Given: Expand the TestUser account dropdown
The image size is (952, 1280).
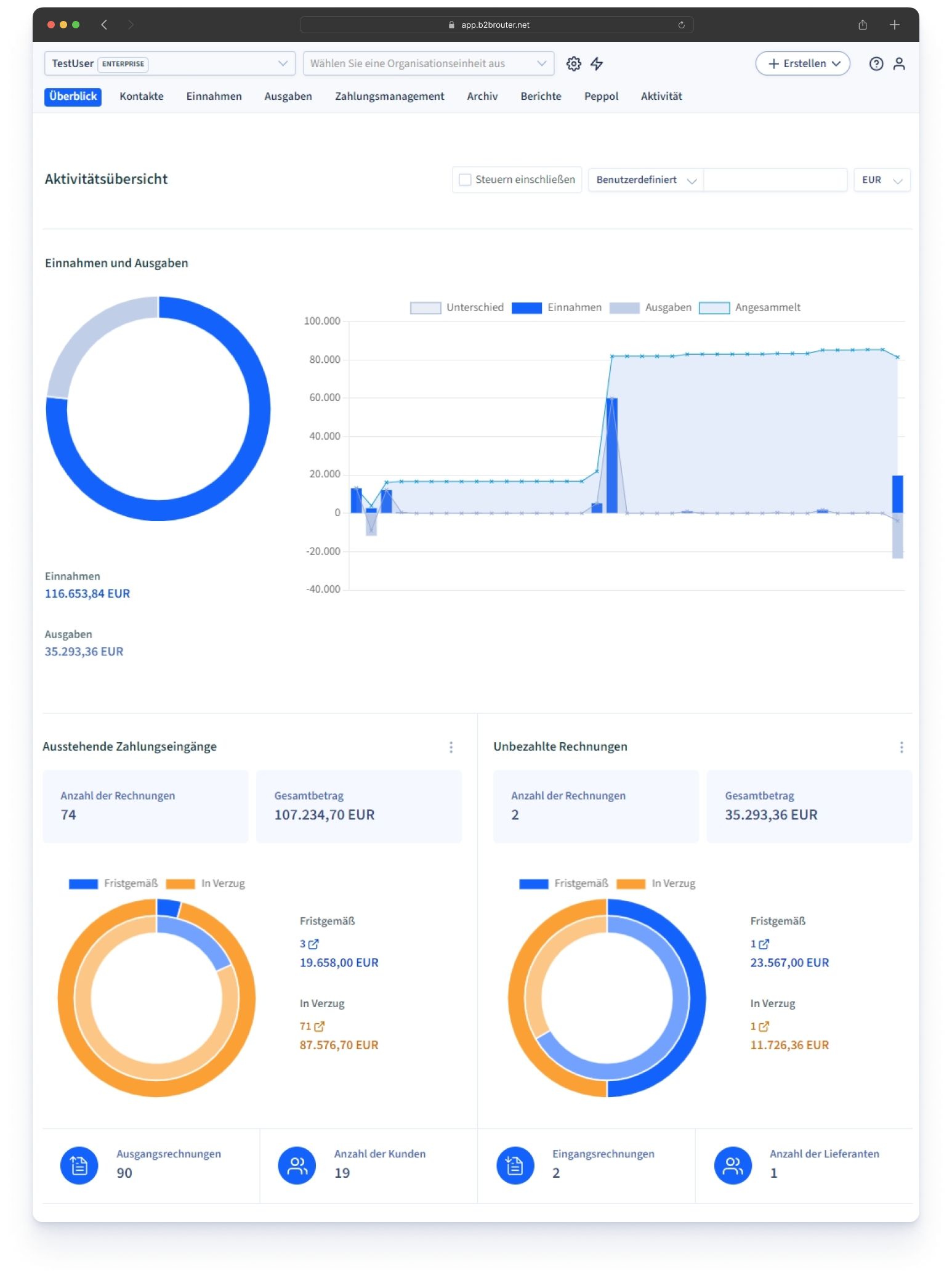Looking at the screenshot, I should (x=170, y=63).
